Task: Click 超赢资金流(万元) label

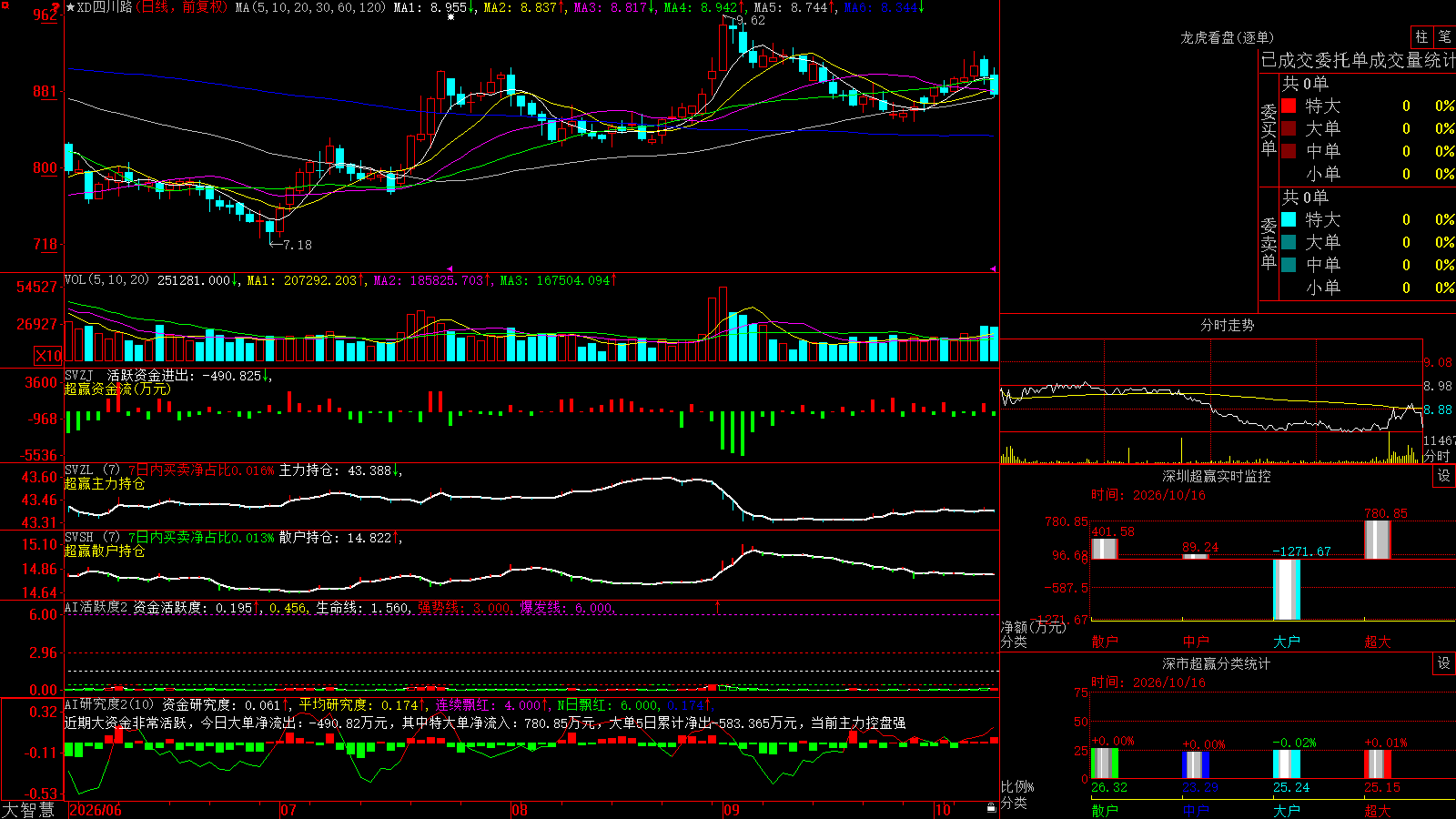Action: pyautogui.click(x=117, y=389)
